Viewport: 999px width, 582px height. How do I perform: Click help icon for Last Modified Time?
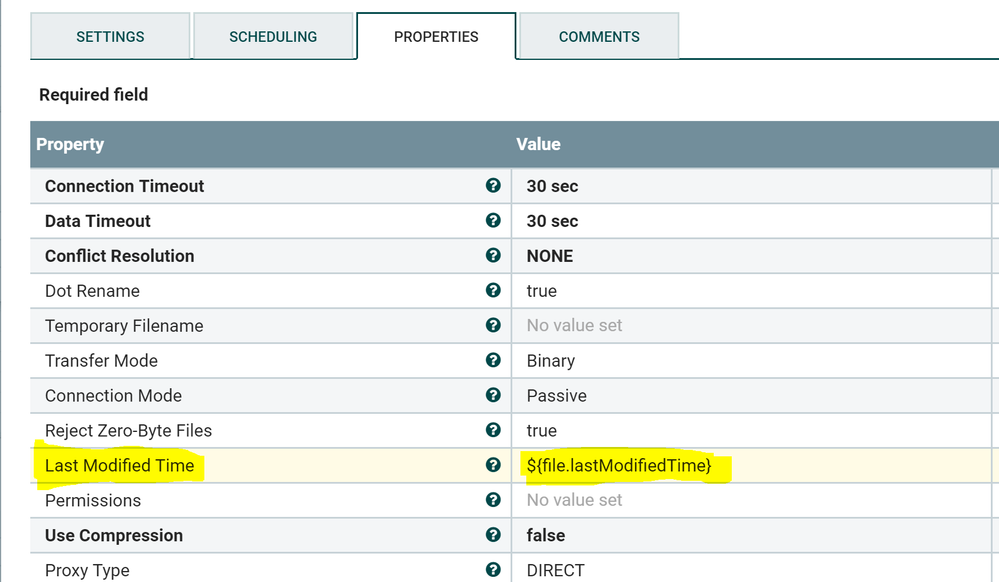[493, 465]
